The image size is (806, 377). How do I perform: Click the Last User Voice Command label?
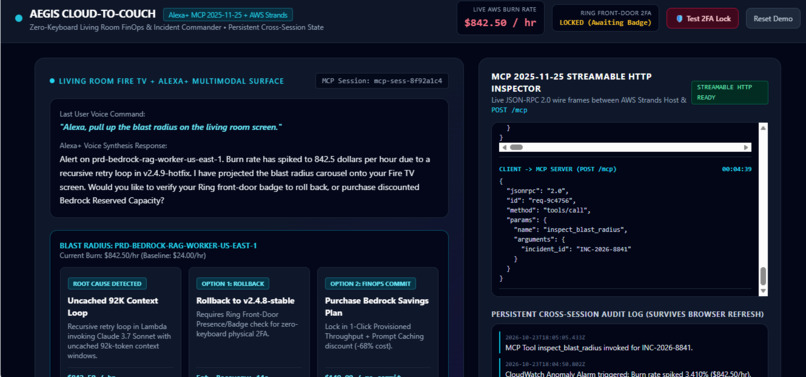pos(102,114)
